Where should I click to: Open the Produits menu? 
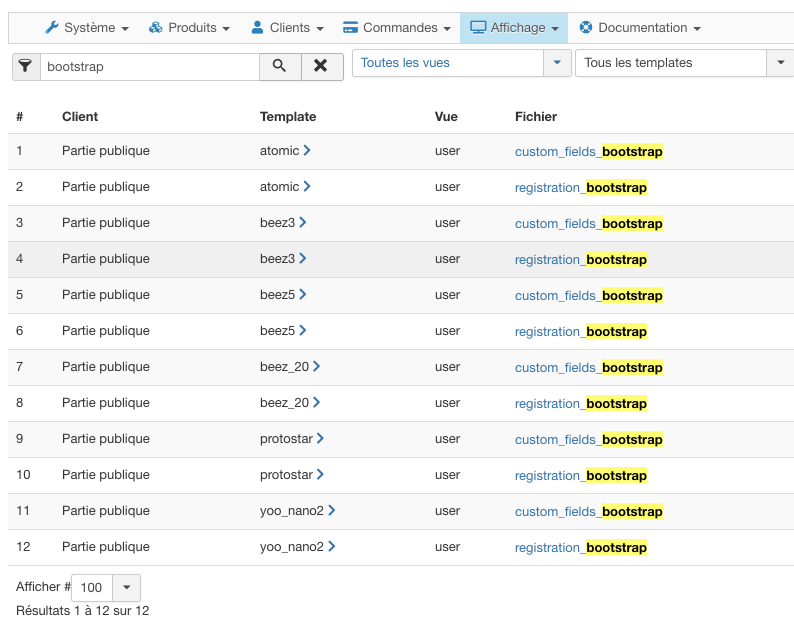click(189, 28)
